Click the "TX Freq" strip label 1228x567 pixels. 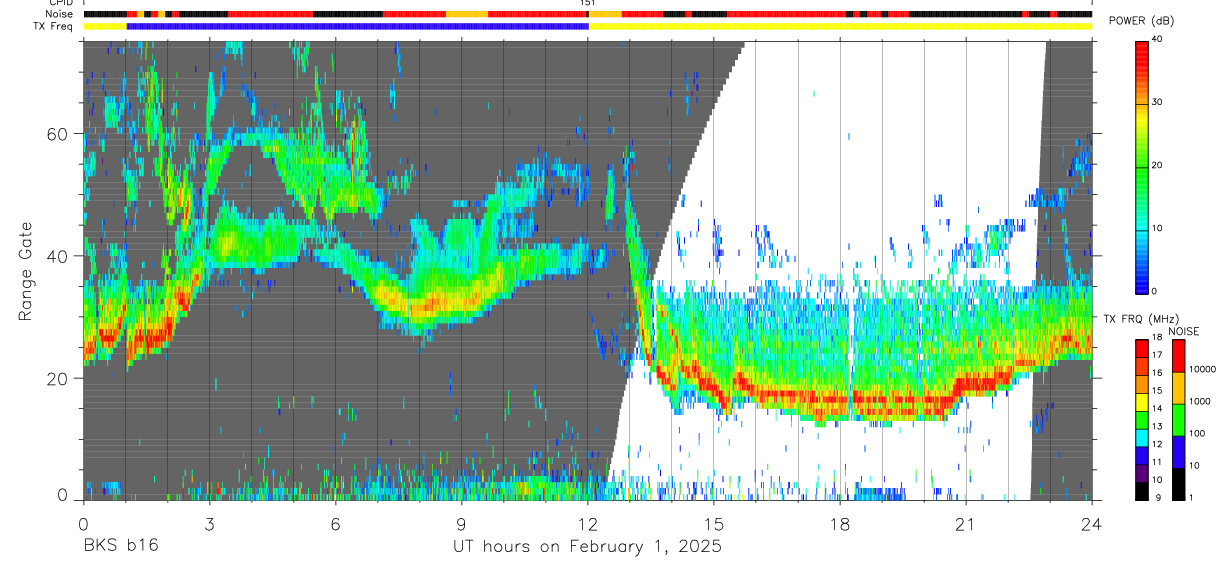54,26
